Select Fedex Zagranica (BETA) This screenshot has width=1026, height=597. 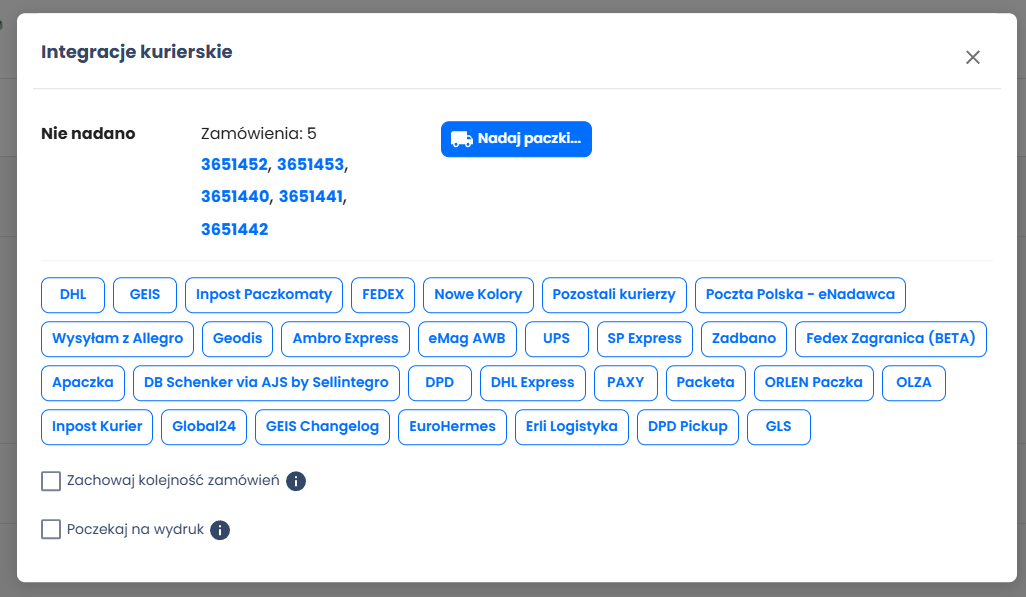click(x=891, y=339)
